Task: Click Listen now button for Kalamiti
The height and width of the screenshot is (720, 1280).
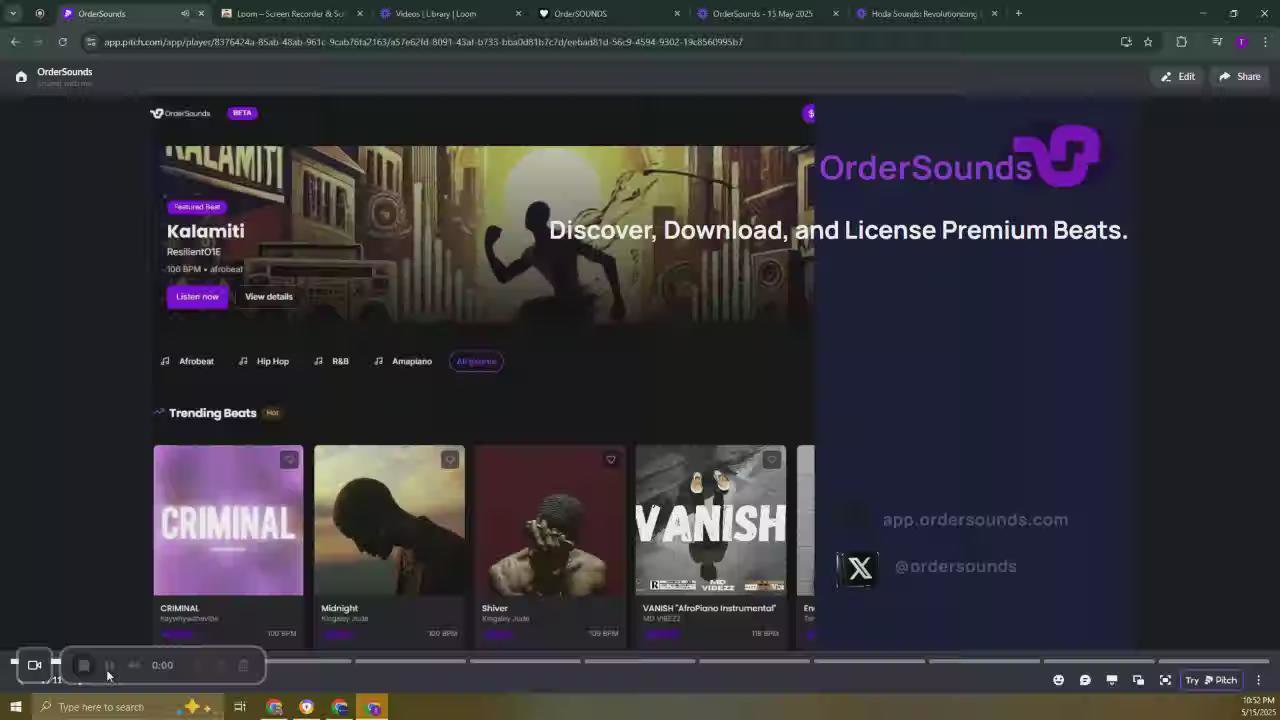Action: click(197, 297)
